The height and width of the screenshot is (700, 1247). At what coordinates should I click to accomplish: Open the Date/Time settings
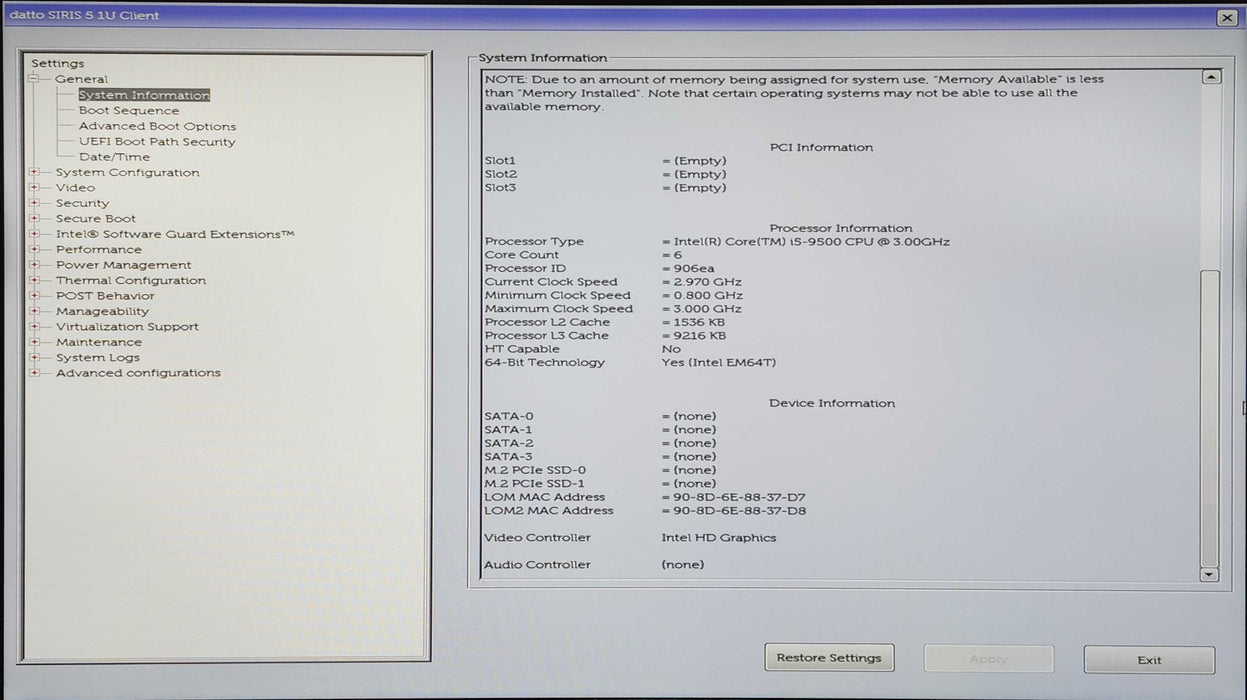pyautogui.click(x=114, y=157)
